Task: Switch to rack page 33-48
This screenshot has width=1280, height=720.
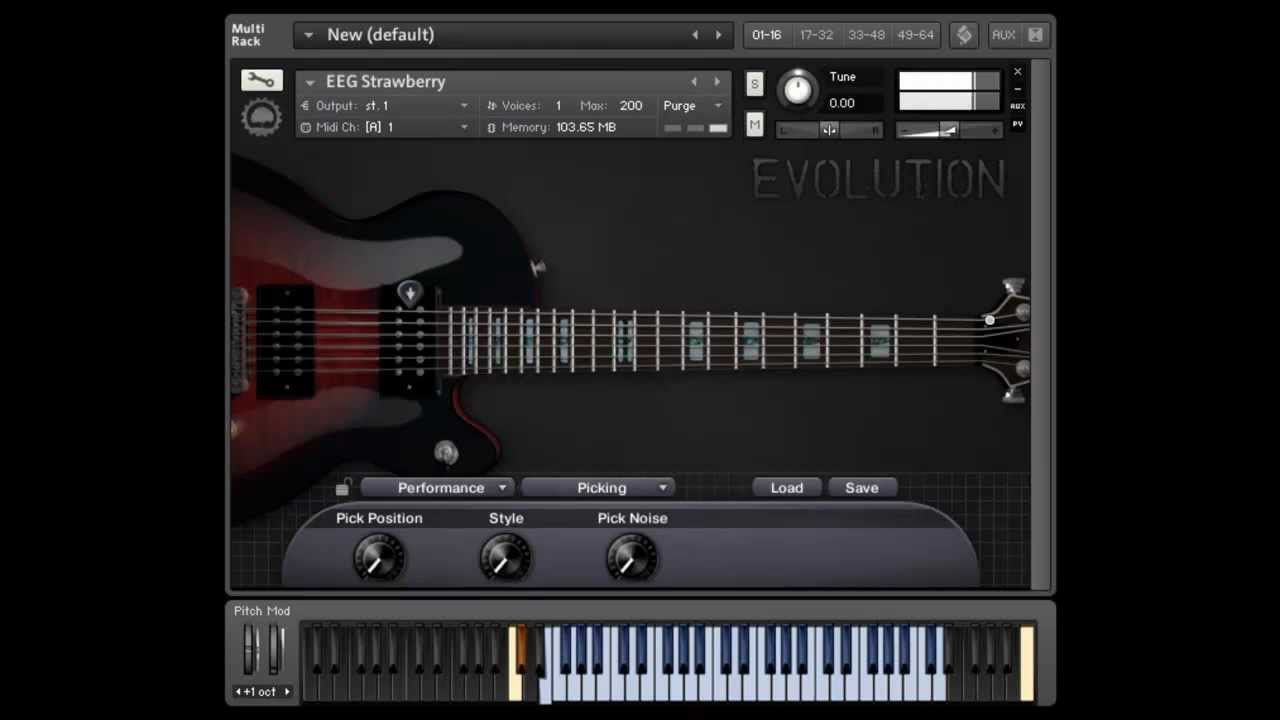Action: [x=866, y=35]
